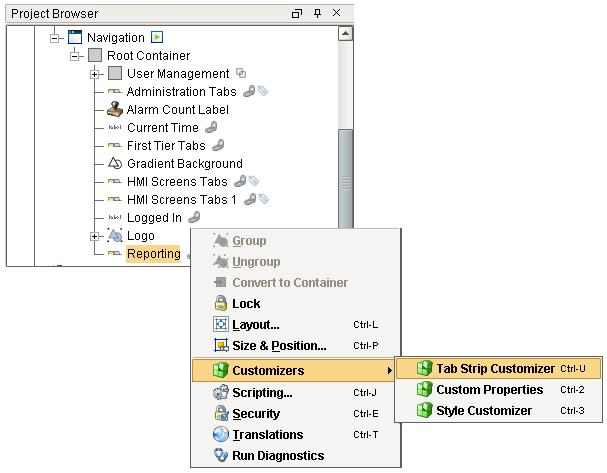Click the Layout menu icon
The width and height of the screenshot is (607, 473).
(221, 324)
